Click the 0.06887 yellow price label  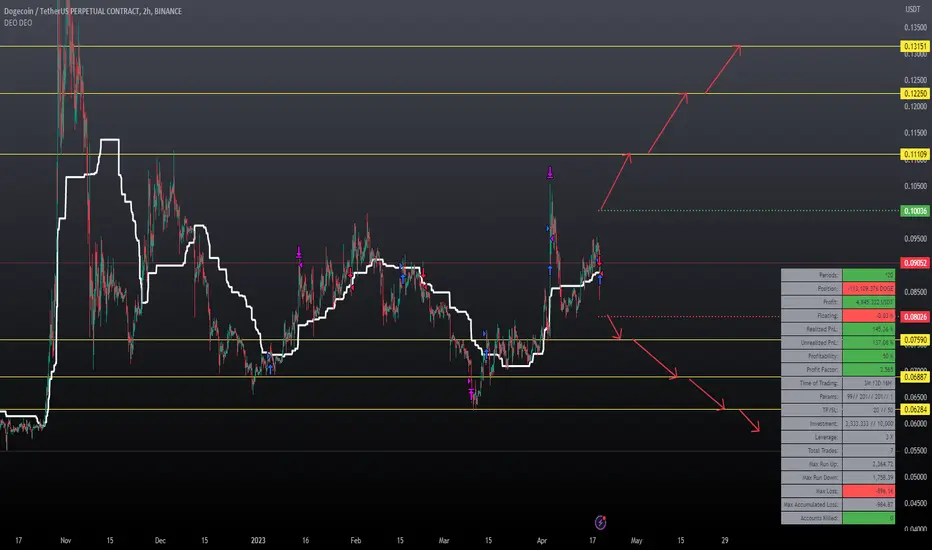pos(915,377)
